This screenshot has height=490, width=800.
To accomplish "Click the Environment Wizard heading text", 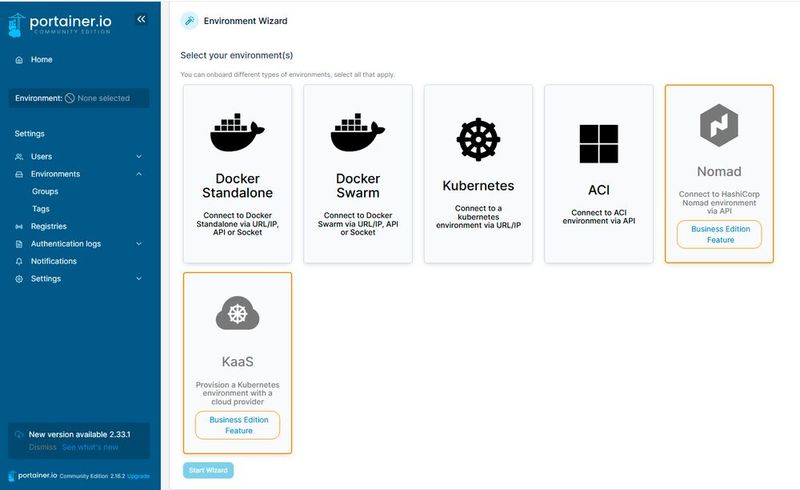I will click(245, 21).
